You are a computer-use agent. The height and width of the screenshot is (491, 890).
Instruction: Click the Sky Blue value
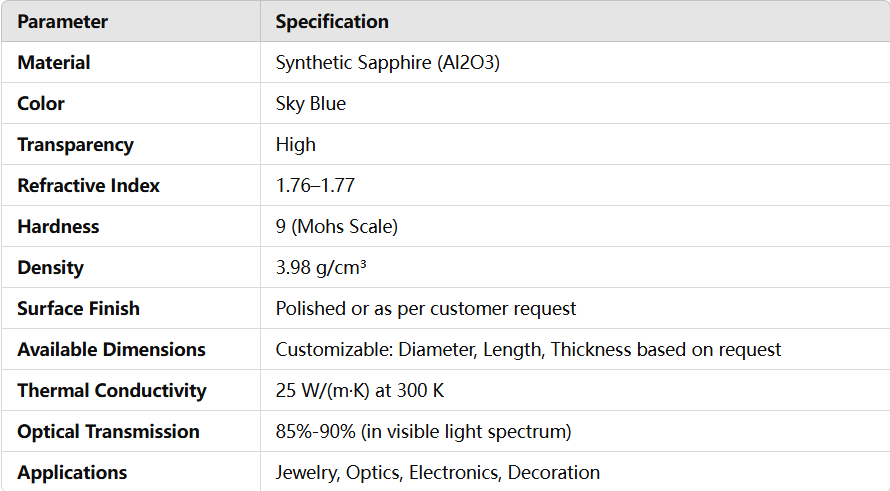point(311,103)
